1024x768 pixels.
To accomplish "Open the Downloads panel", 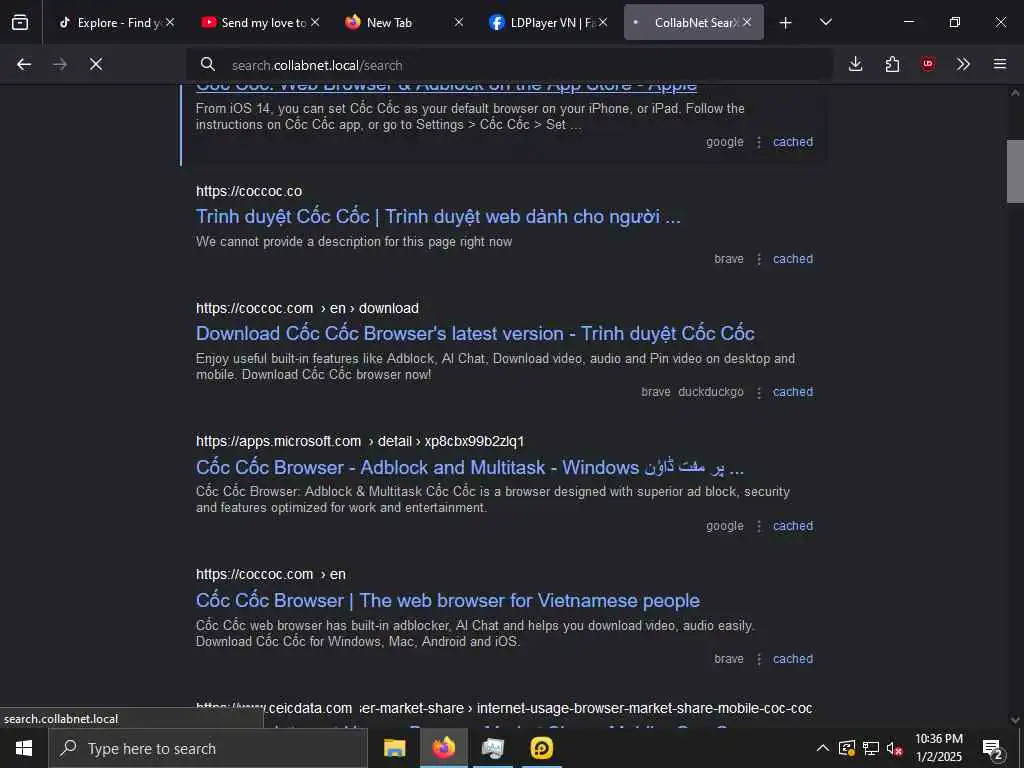I will pyautogui.click(x=856, y=64).
